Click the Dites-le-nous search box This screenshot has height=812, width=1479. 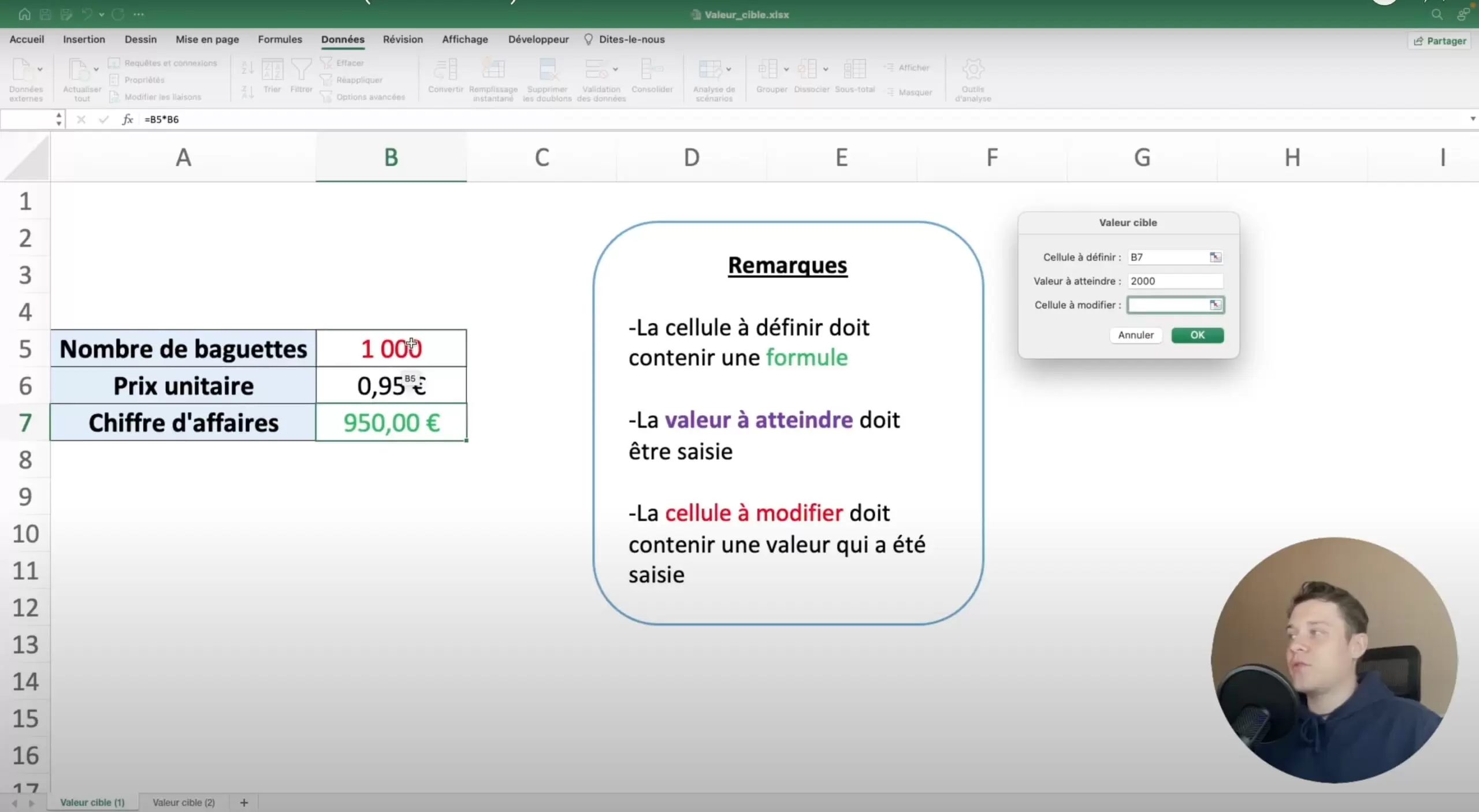(625, 39)
